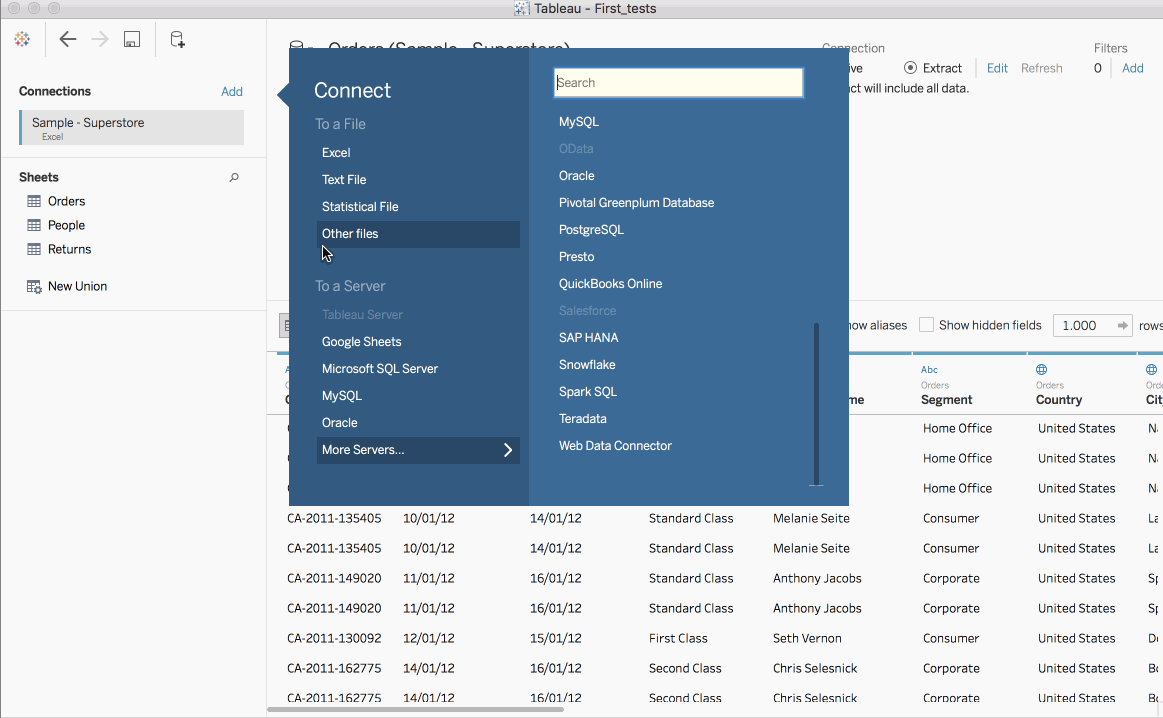This screenshot has height=718, width=1163.
Task: Choose QuickBooks Online connector
Action: (x=610, y=284)
